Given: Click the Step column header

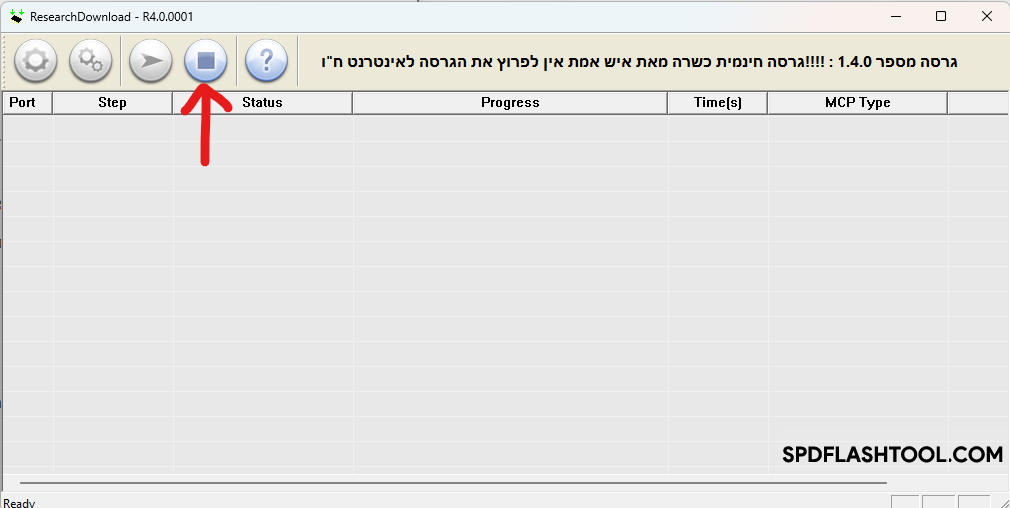Looking at the screenshot, I should coord(112,102).
